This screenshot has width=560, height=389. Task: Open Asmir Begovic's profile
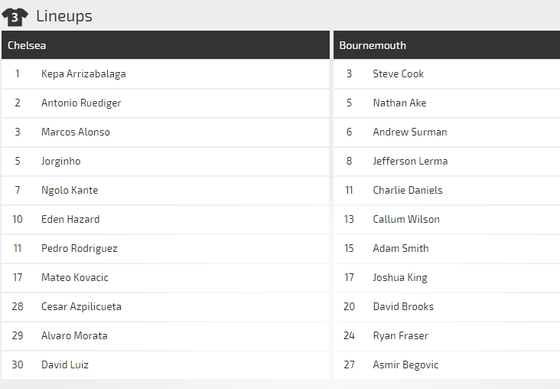tap(405, 365)
